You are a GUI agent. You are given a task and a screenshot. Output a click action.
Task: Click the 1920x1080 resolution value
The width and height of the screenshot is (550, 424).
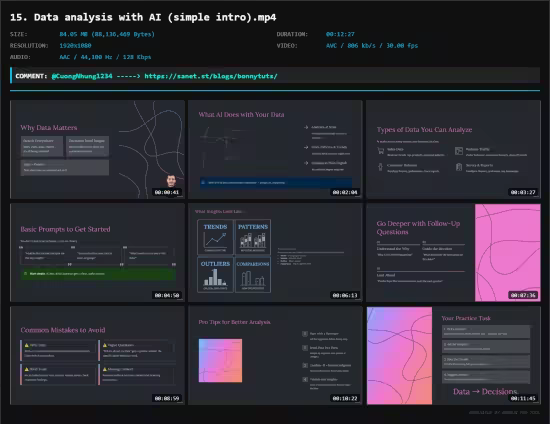tap(75, 46)
